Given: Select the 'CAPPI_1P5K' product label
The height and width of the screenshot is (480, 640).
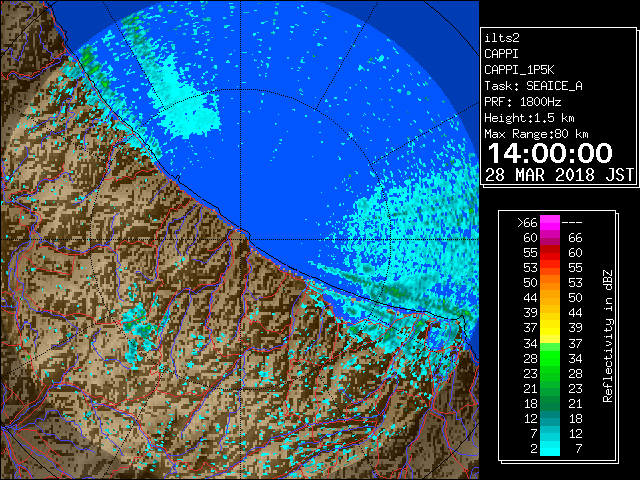Looking at the screenshot, I should coord(519,70).
